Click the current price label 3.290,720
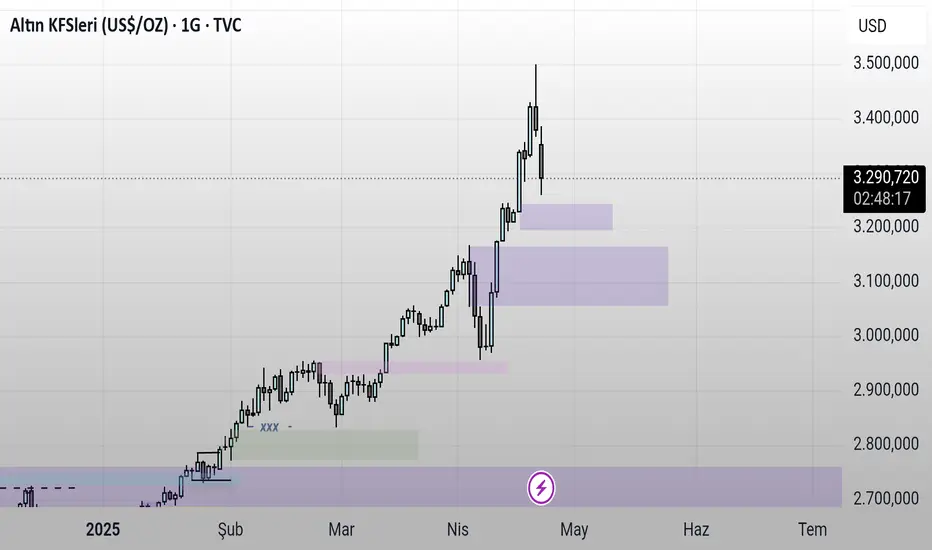The height and width of the screenshot is (550, 932). click(x=884, y=178)
